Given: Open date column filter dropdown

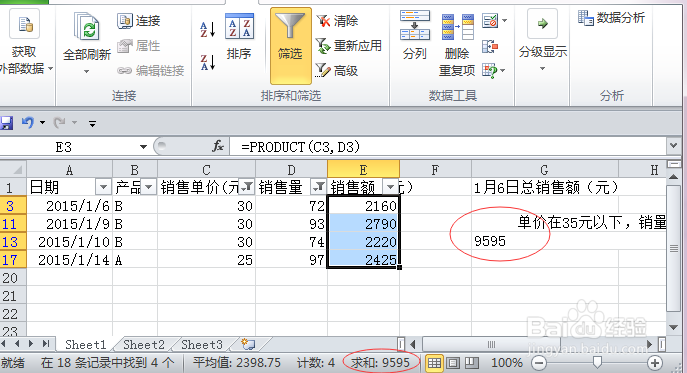Looking at the screenshot, I should (x=103, y=187).
